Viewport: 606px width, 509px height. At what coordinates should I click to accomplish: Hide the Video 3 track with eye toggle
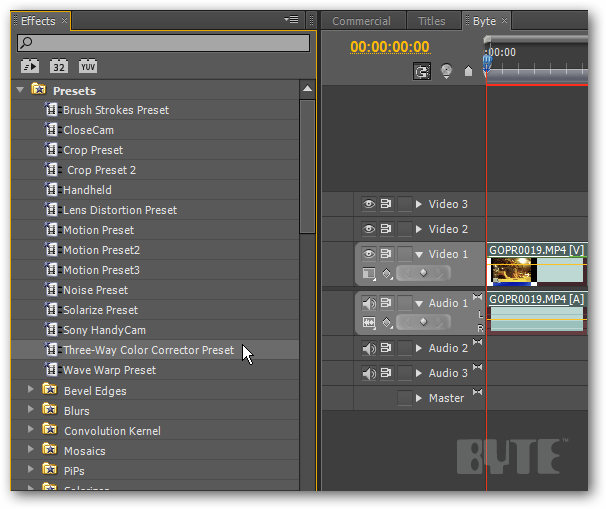click(368, 204)
